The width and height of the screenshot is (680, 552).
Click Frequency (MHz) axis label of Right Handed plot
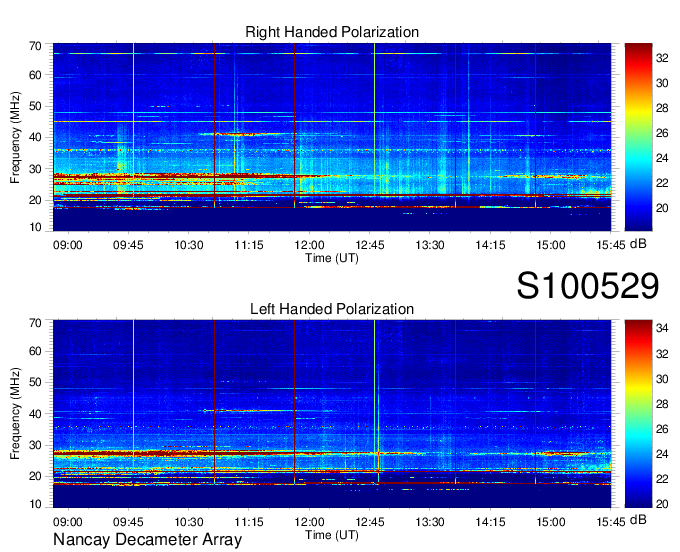point(15,137)
